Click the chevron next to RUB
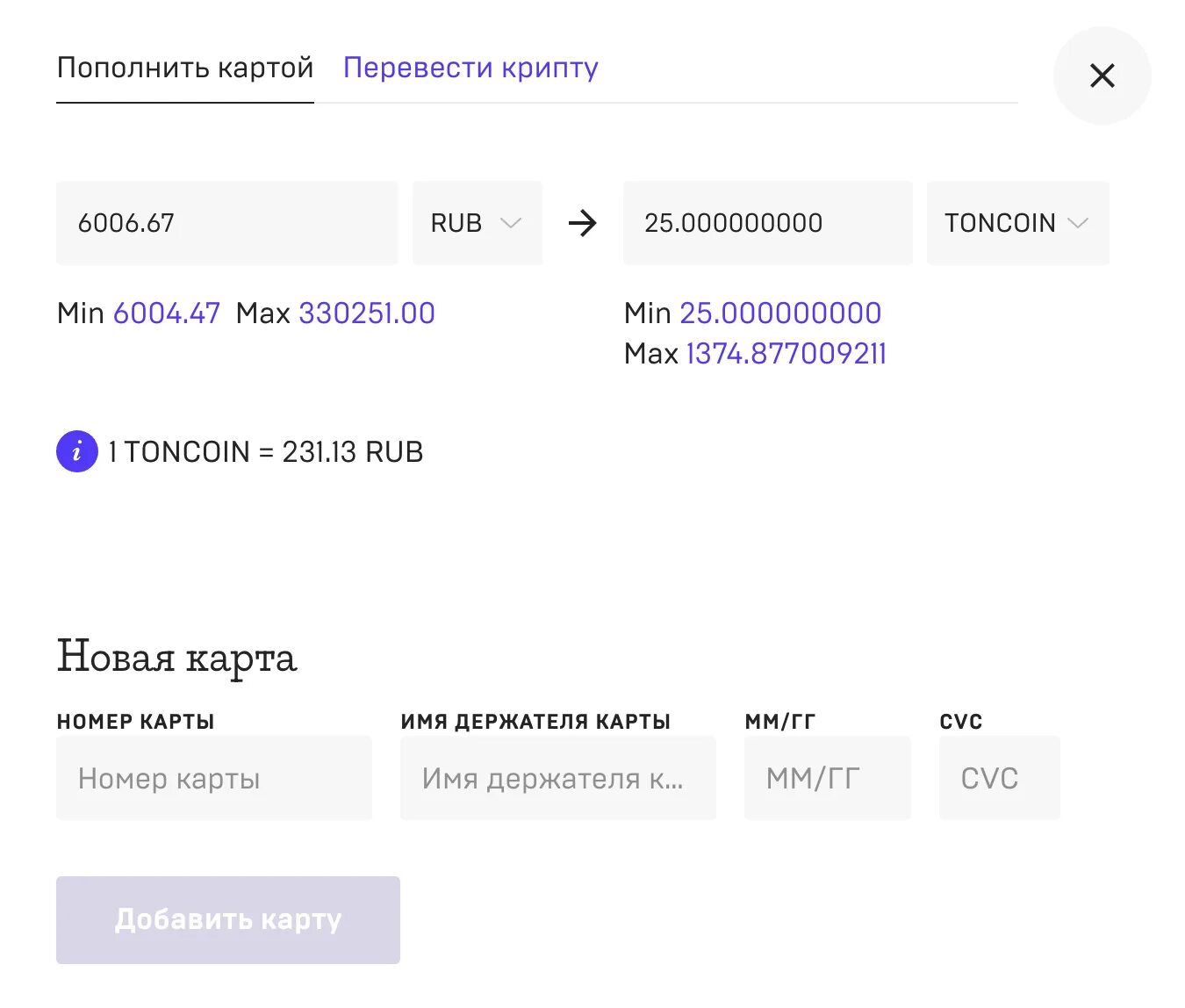1185x1008 pixels. [511, 223]
